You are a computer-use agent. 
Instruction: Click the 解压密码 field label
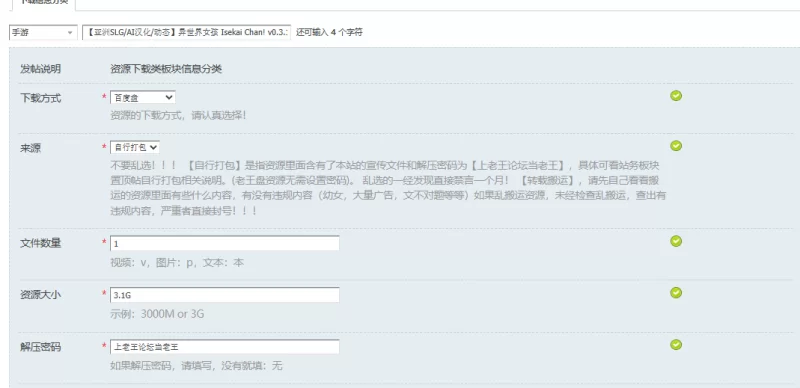40,347
